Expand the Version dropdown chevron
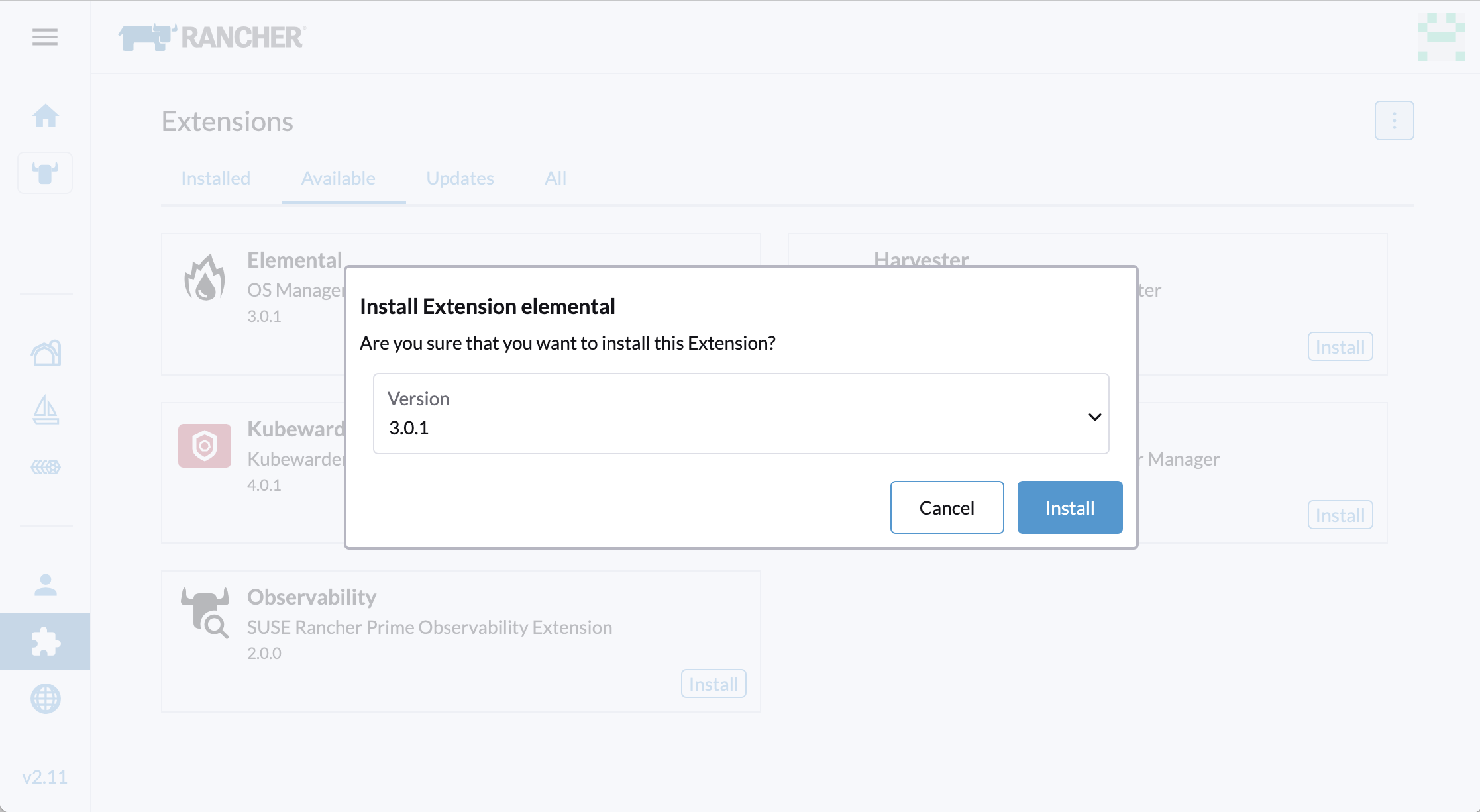1480x812 pixels. click(1094, 417)
